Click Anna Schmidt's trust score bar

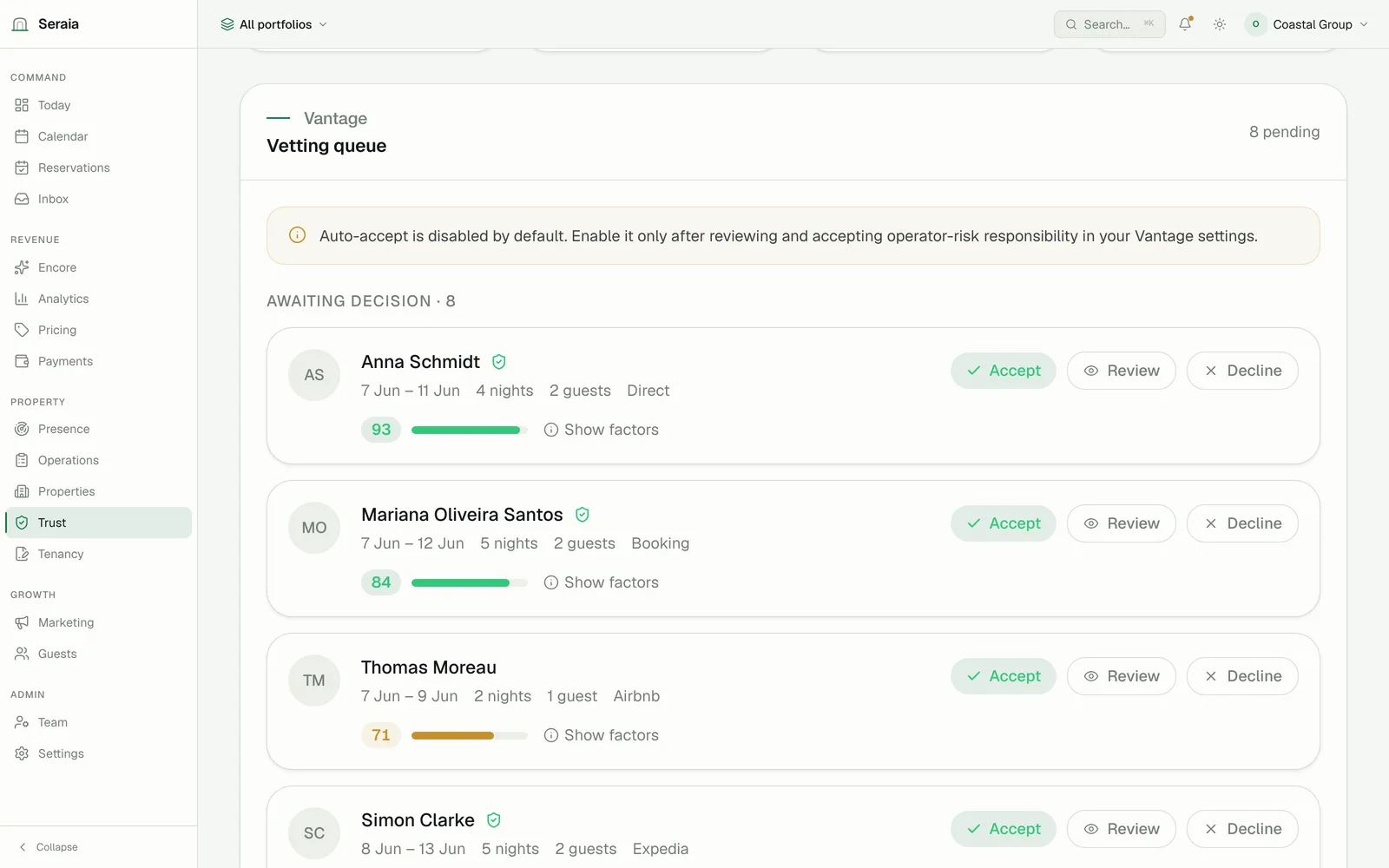(470, 430)
